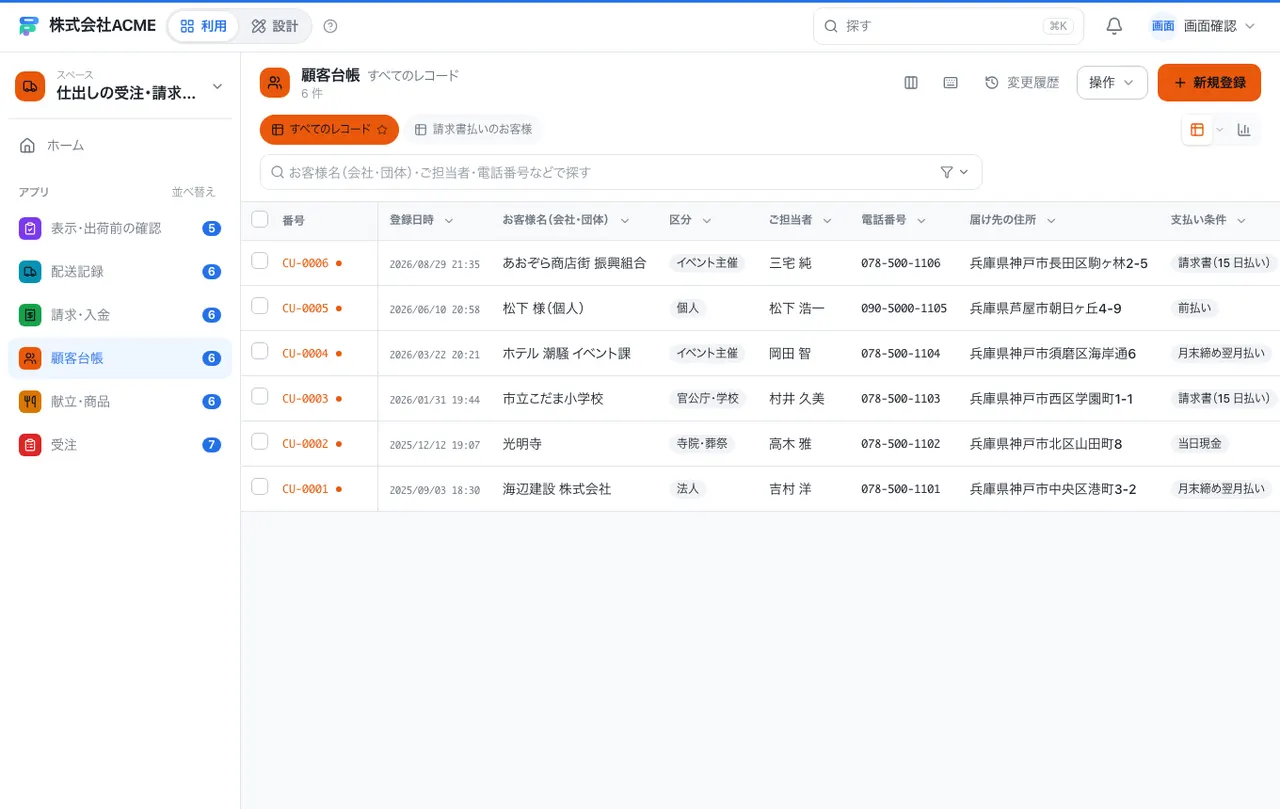Click the 官公庁・学校 category tag

tap(708, 398)
